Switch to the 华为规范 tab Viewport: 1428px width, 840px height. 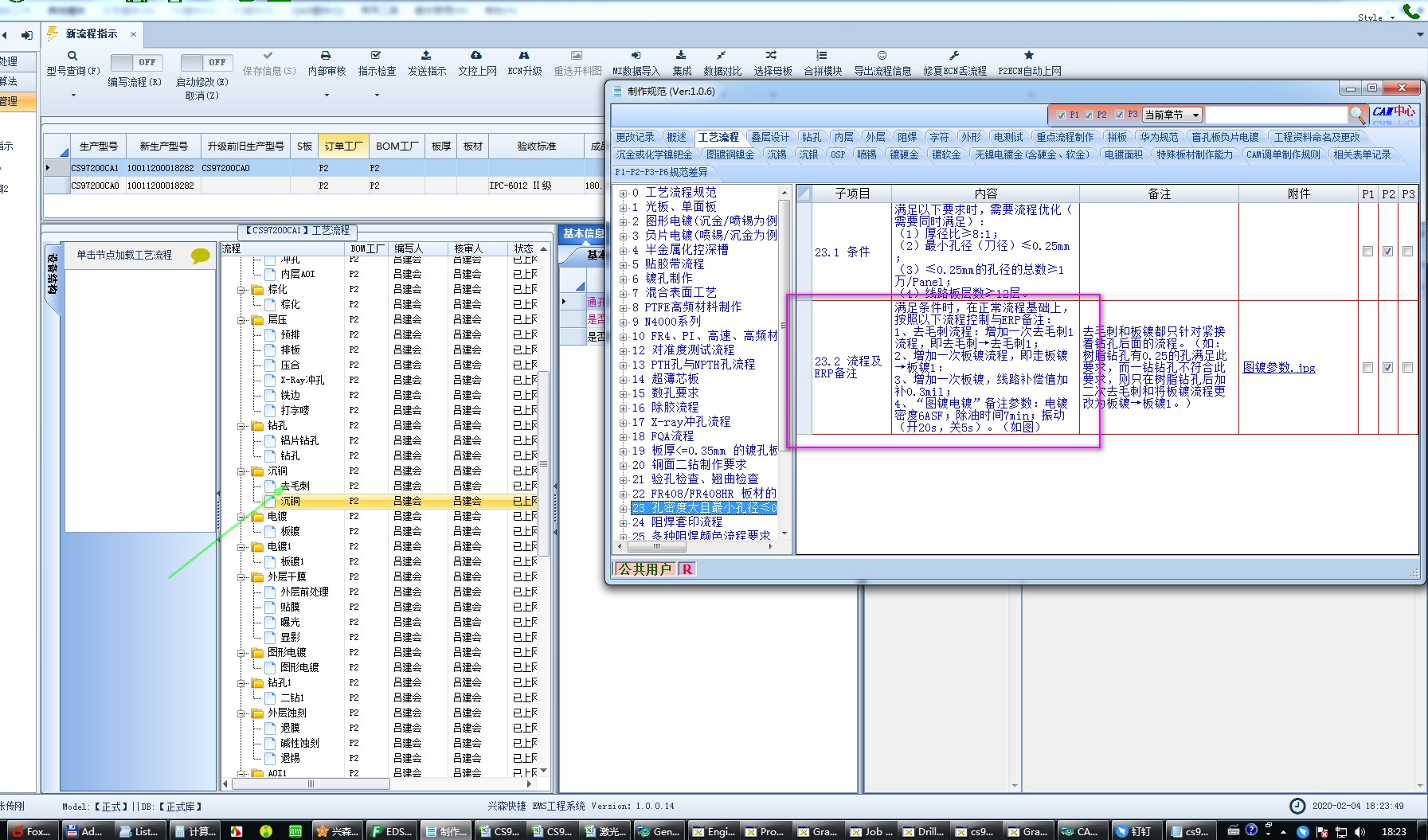tap(1159, 138)
